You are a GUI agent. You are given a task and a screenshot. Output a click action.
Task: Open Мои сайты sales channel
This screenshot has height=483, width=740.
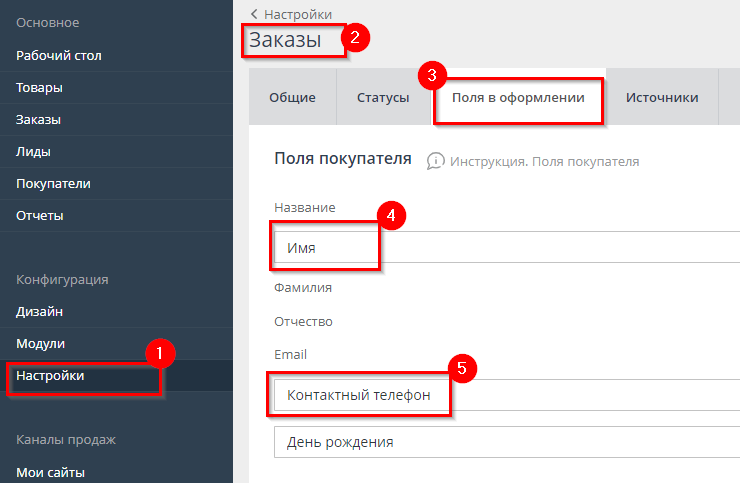51,472
